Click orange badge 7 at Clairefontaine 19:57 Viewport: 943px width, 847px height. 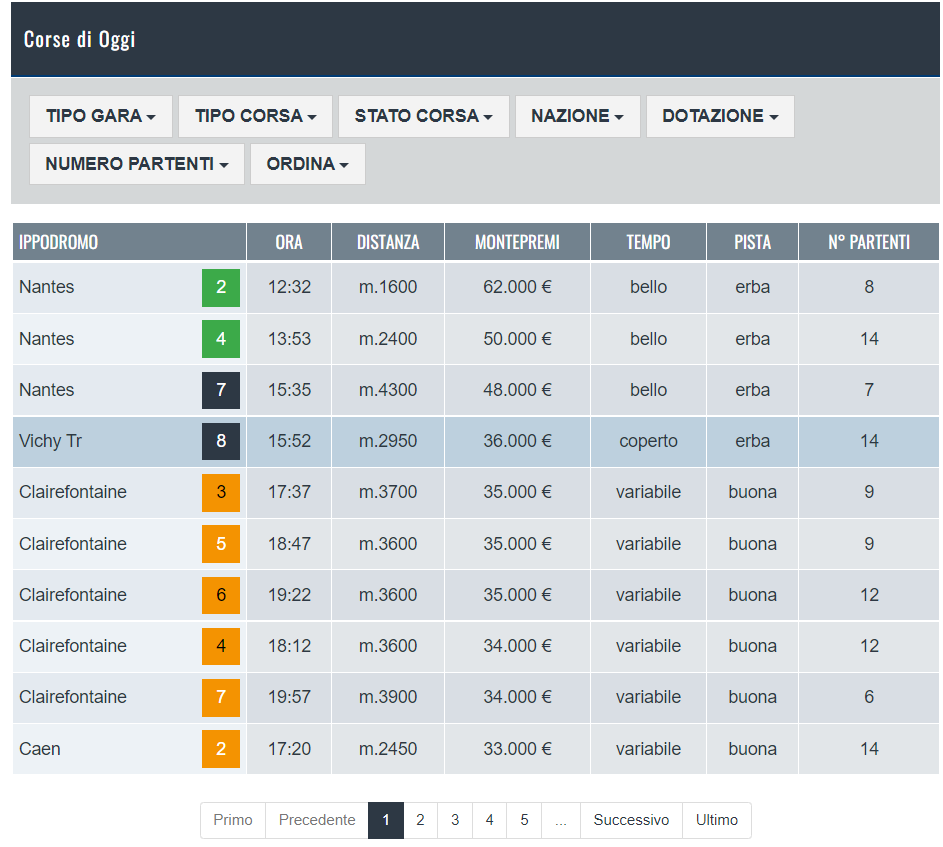(x=221, y=697)
